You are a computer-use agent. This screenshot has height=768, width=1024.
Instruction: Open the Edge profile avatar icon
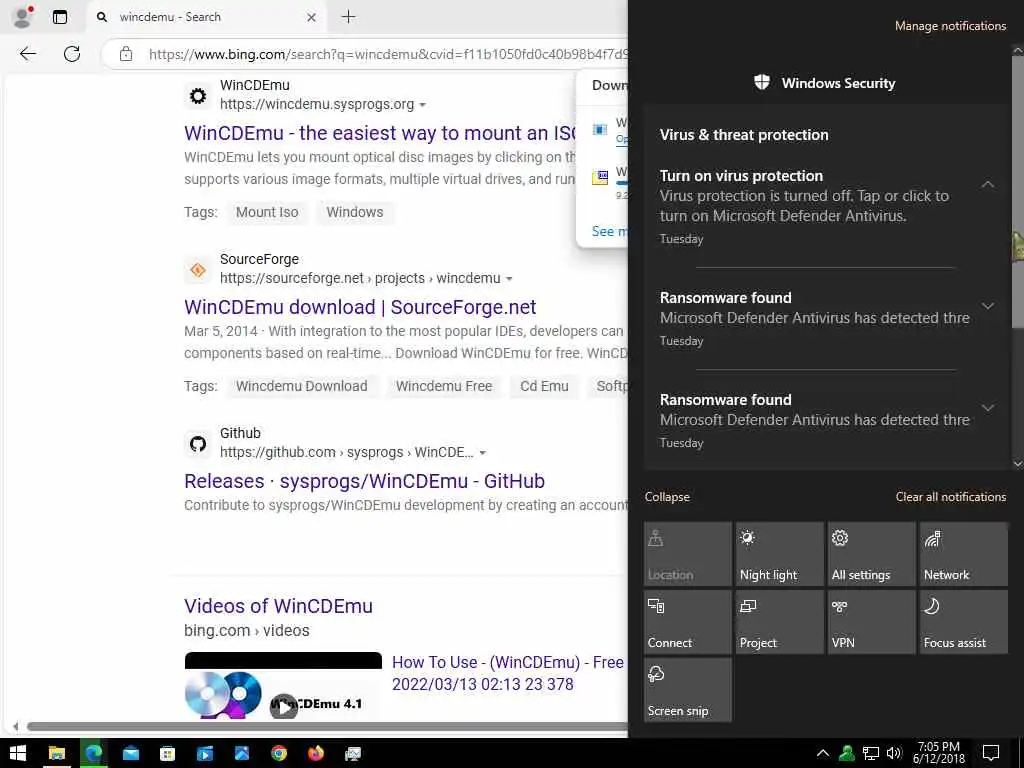(23, 16)
